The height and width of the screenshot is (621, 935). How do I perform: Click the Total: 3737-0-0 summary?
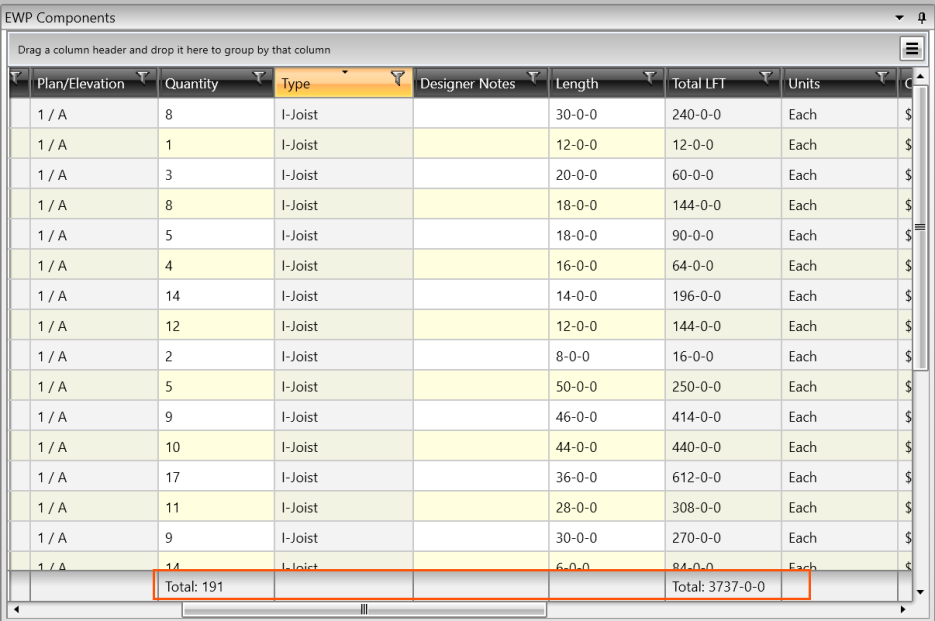pyautogui.click(x=718, y=586)
